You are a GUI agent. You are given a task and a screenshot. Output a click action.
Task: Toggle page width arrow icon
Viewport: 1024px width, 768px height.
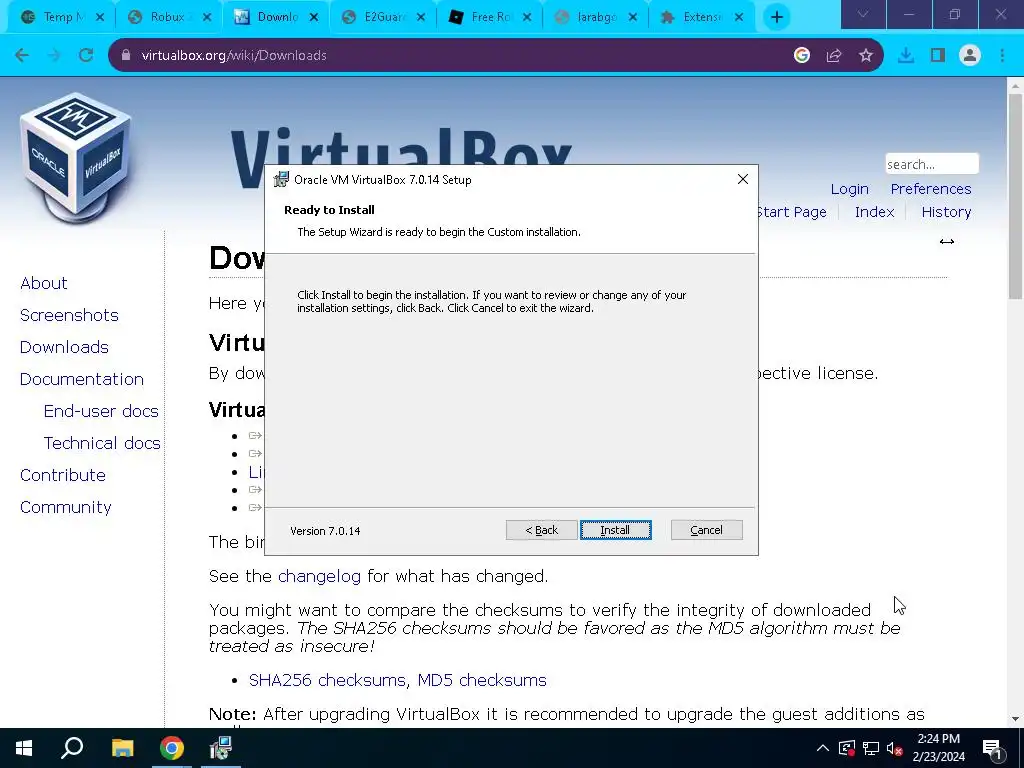click(x=947, y=242)
